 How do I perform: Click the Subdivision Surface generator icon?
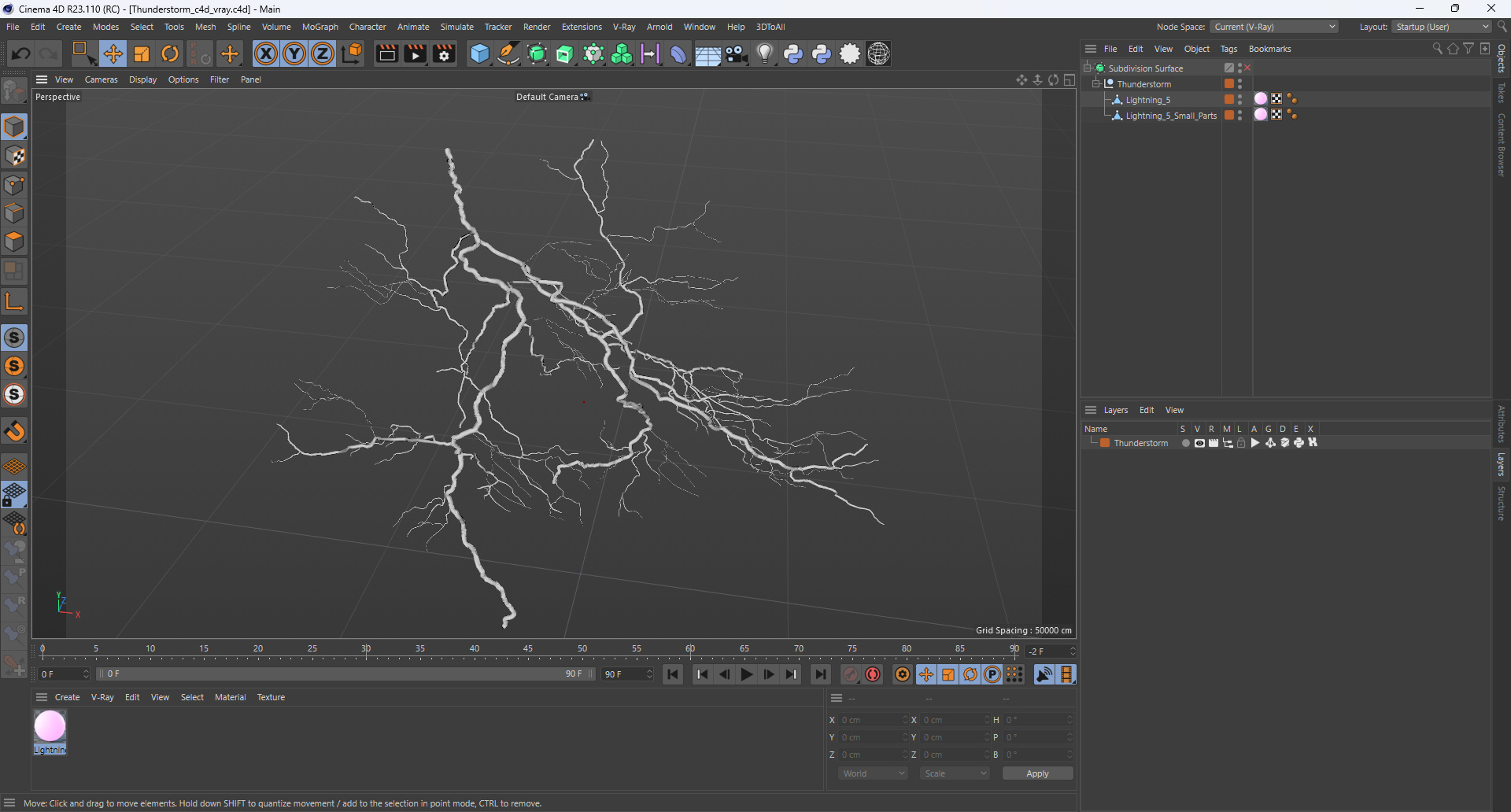click(537, 54)
